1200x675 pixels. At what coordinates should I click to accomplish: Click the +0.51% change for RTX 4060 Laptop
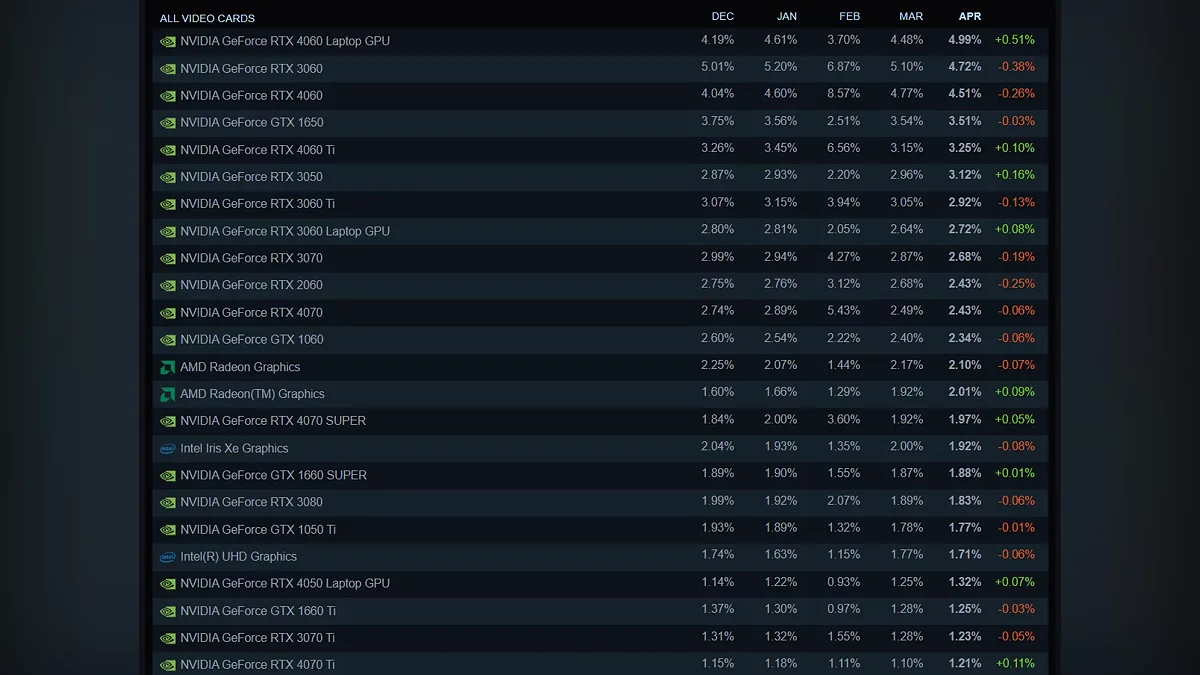point(1014,40)
